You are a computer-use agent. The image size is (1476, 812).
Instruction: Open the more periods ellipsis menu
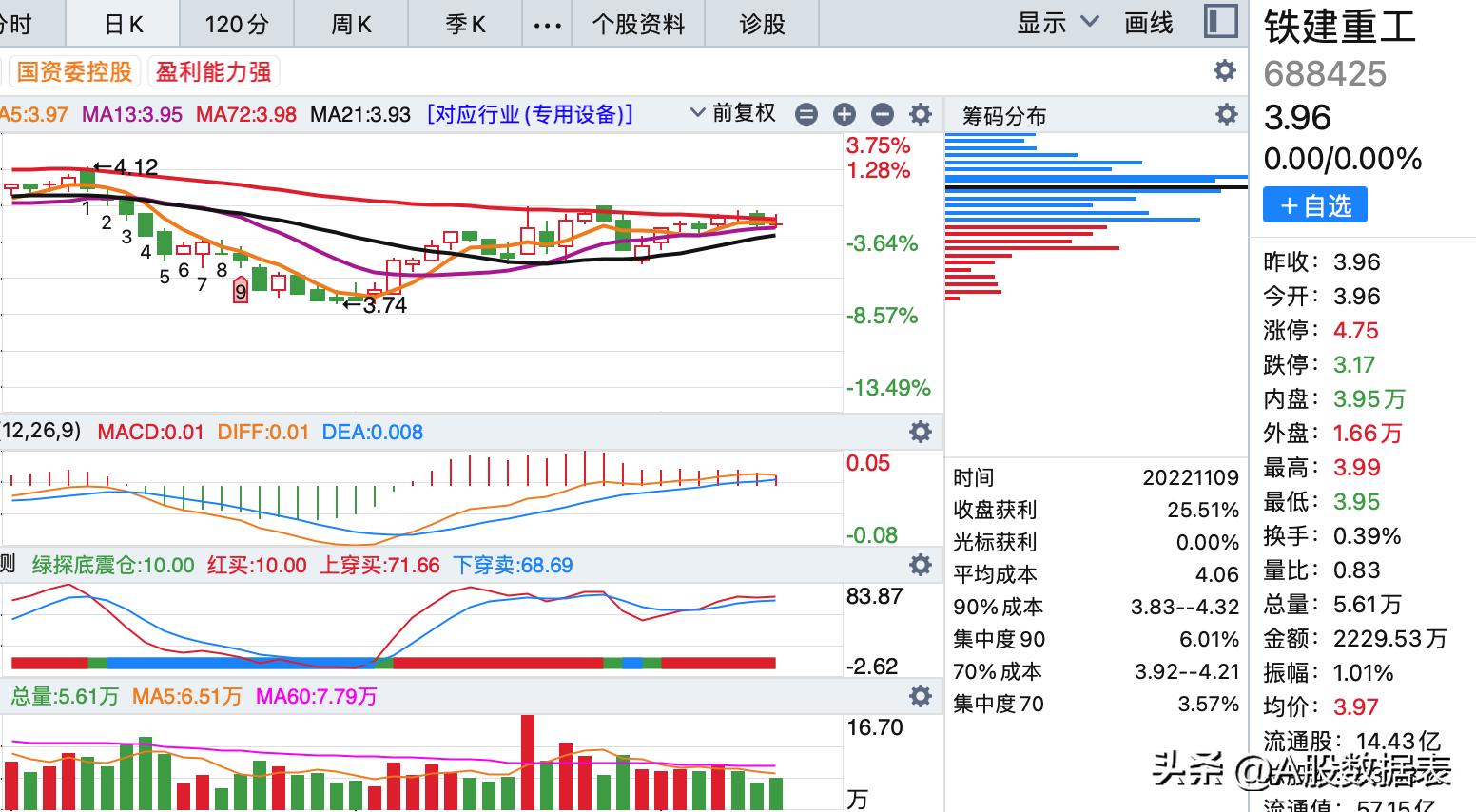[x=547, y=25]
